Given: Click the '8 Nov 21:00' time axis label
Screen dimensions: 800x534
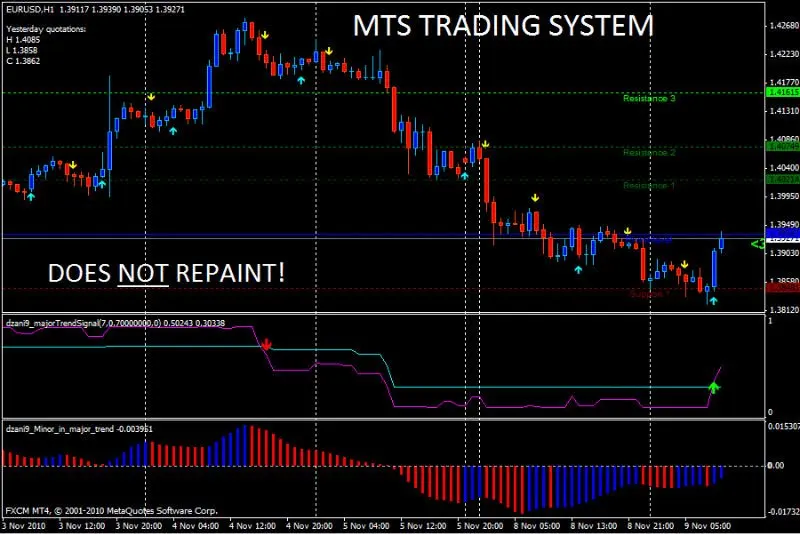Looking at the screenshot, I should 651,526.
